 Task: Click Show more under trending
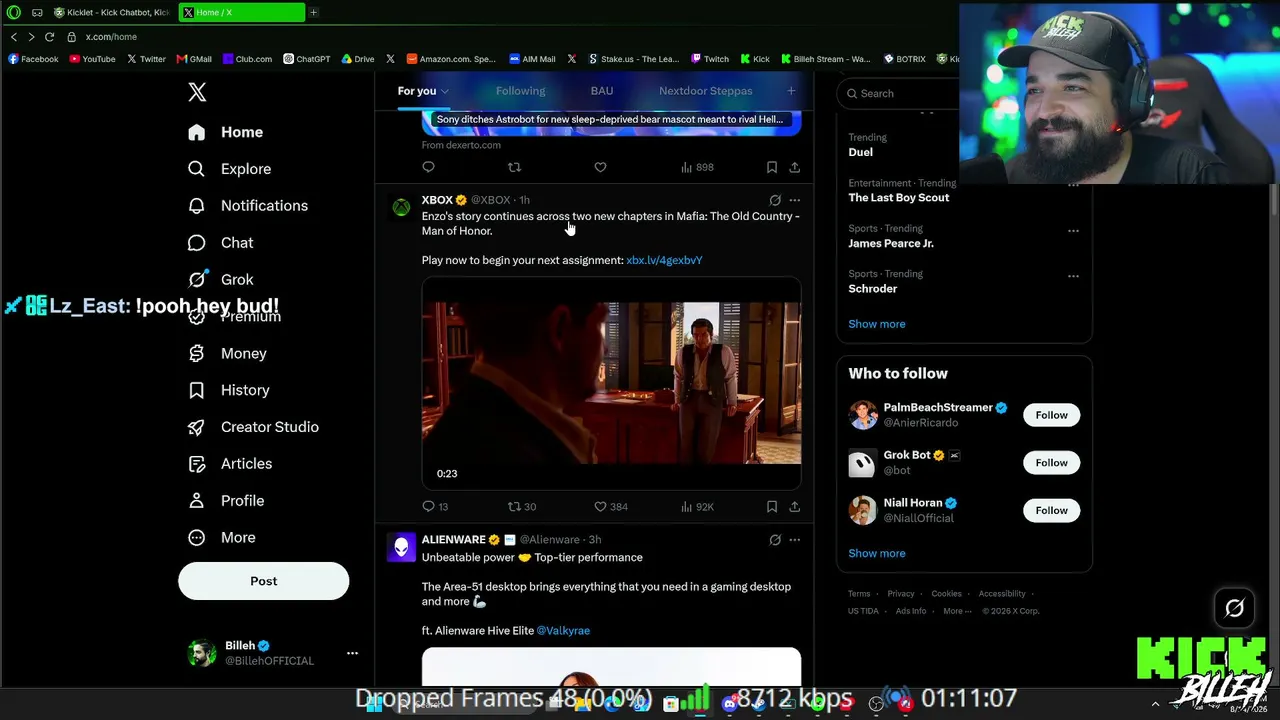coord(876,324)
